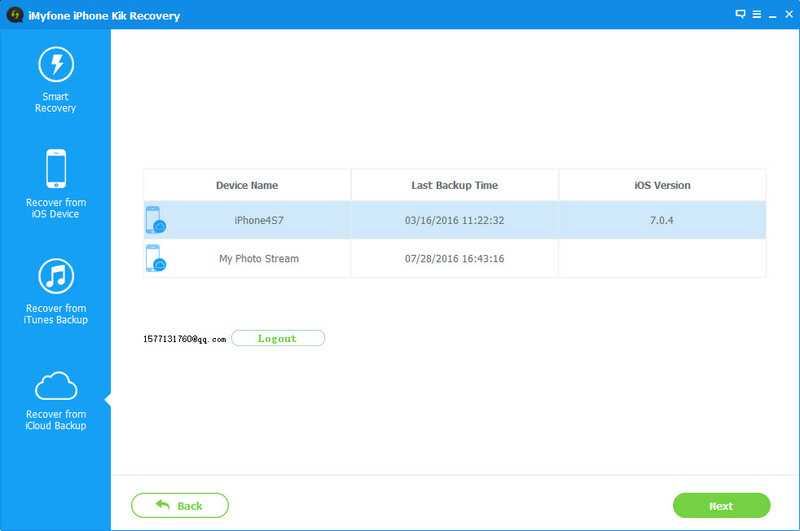This screenshot has width=800, height=531.
Task: Click the 7.0.4 iOS version cell
Action: 662,220
